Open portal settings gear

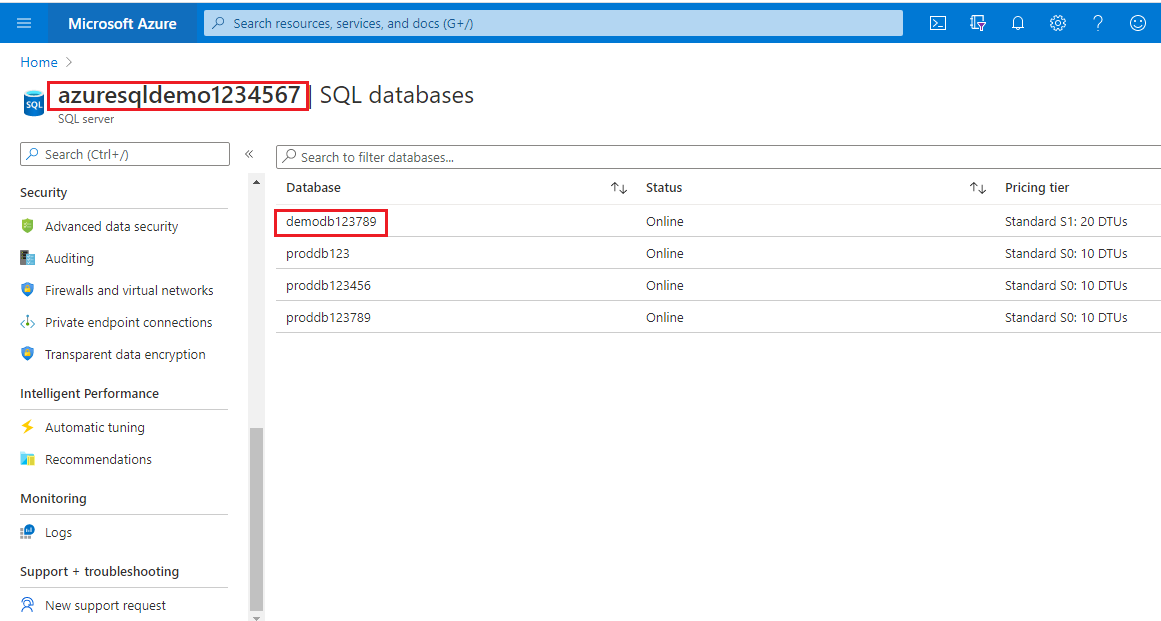click(x=1058, y=23)
